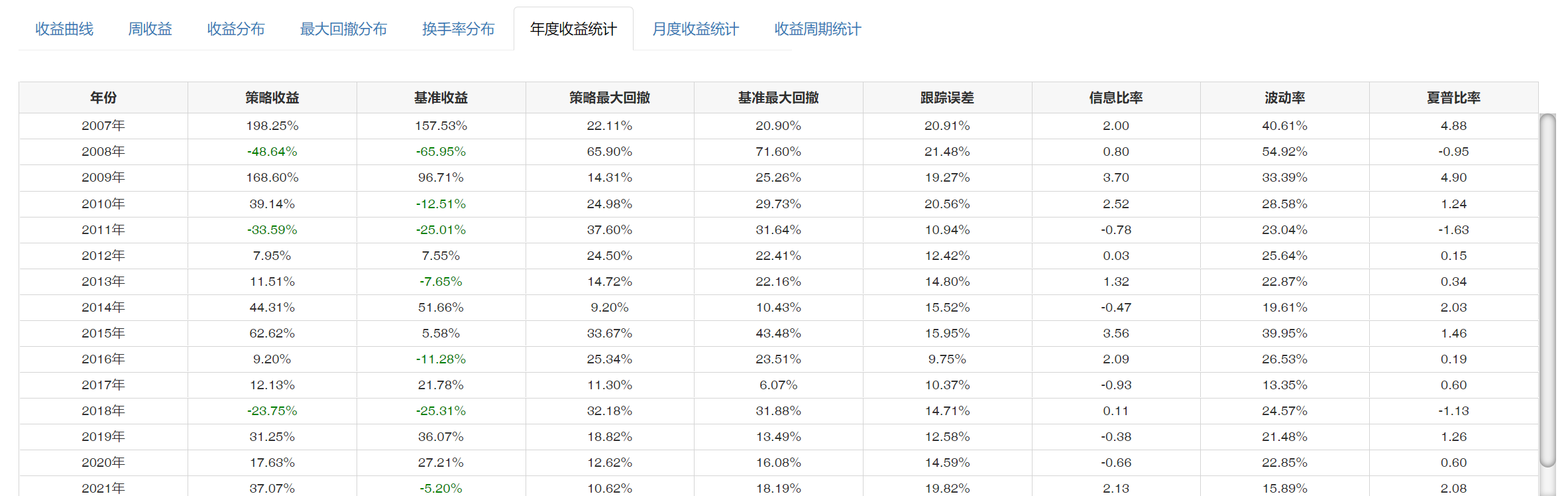The image size is (1568, 496).
Task: Click the 年度收益统计 tab
Action: click(x=573, y=29)
